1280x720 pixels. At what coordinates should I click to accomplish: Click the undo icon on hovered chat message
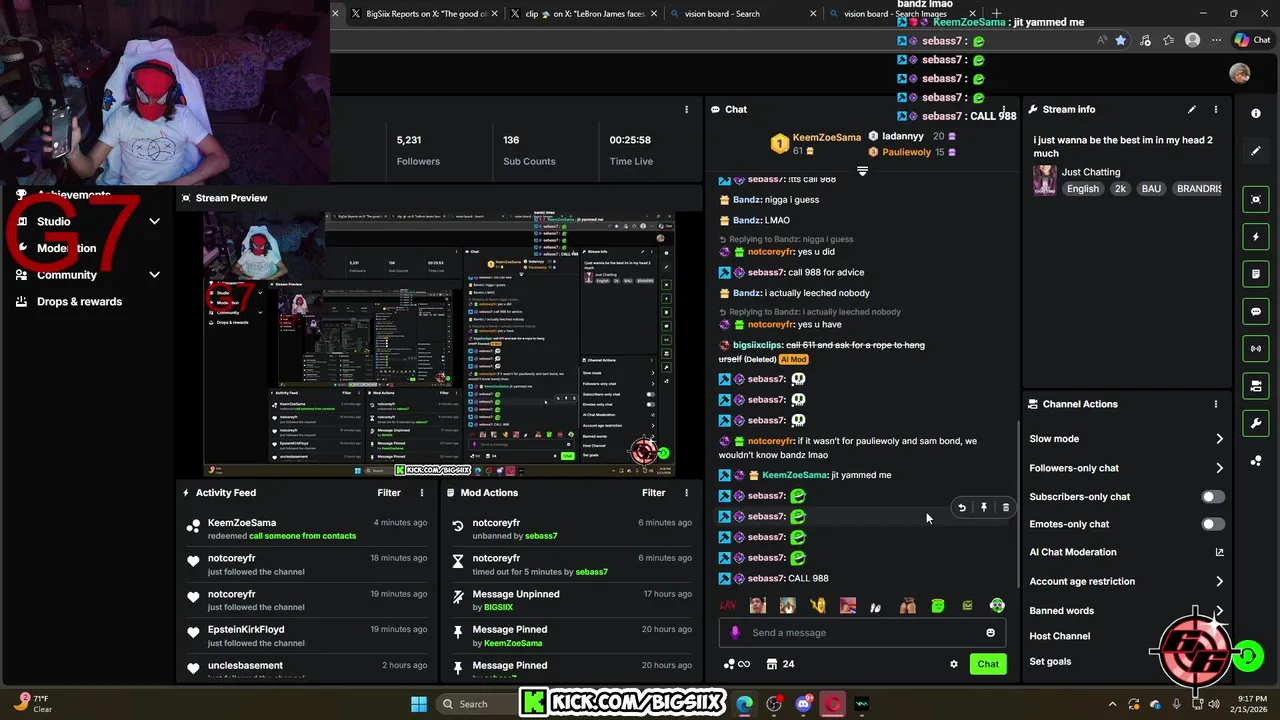coord(962,508)
